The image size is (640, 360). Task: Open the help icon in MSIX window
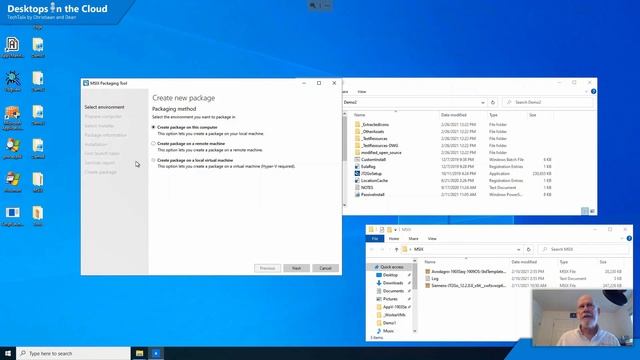[x=629, y=238]
